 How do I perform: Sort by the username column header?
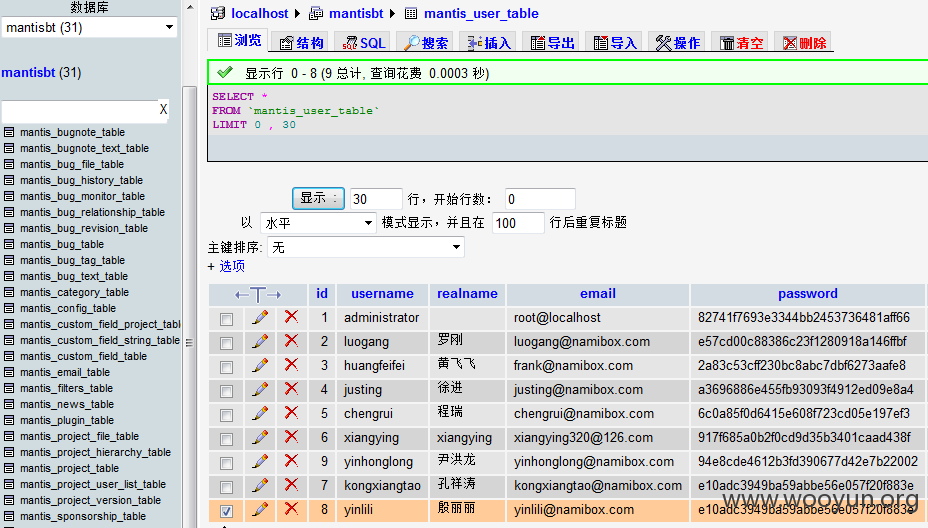tap(382, 294)
